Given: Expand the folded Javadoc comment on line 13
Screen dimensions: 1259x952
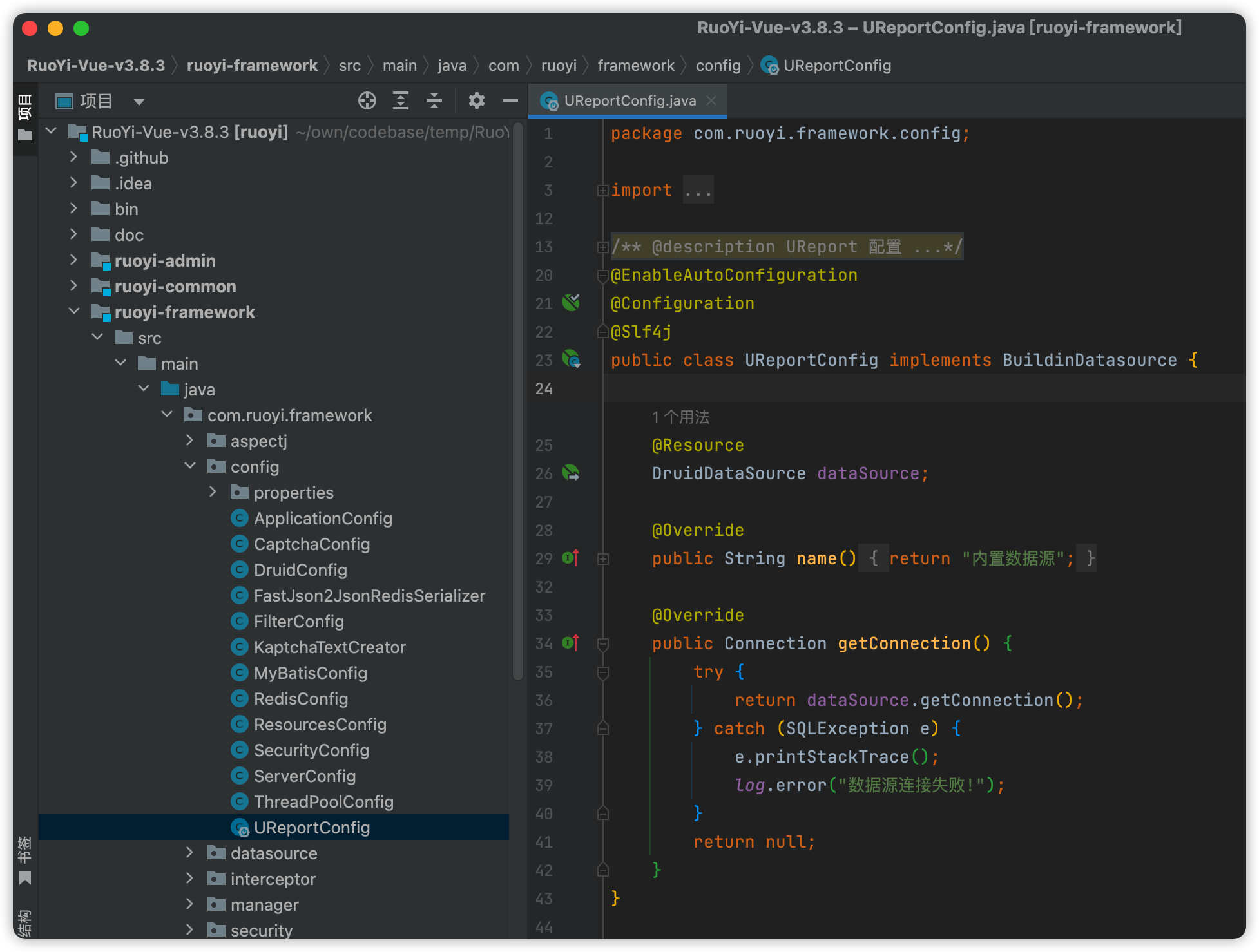Looking at the screenshot, I should click(603, 247).
